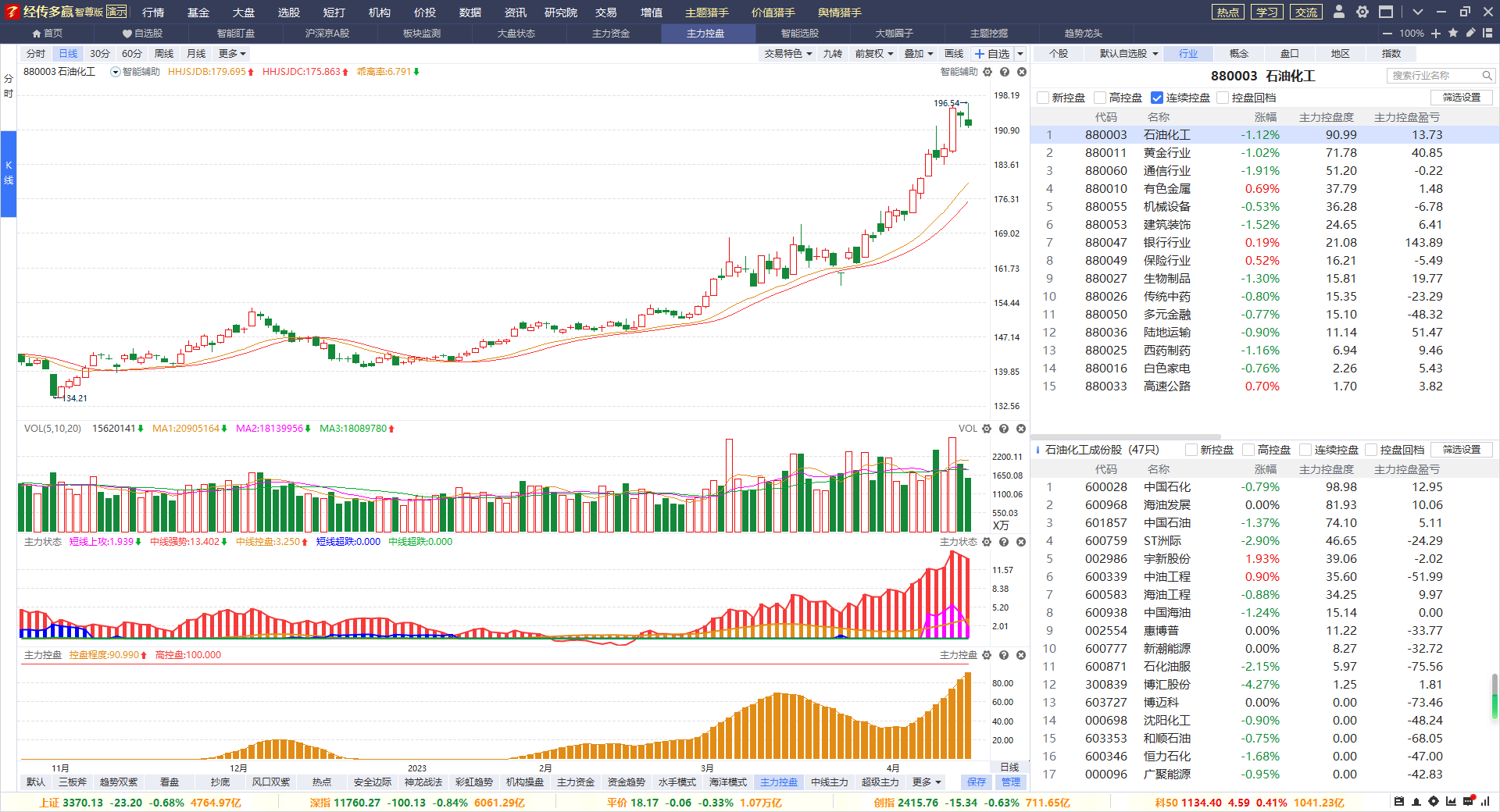Uncheck 连续控盘 checkbox in industry filter
This screenshot has width=1500, height=812.
point(1157,98)
